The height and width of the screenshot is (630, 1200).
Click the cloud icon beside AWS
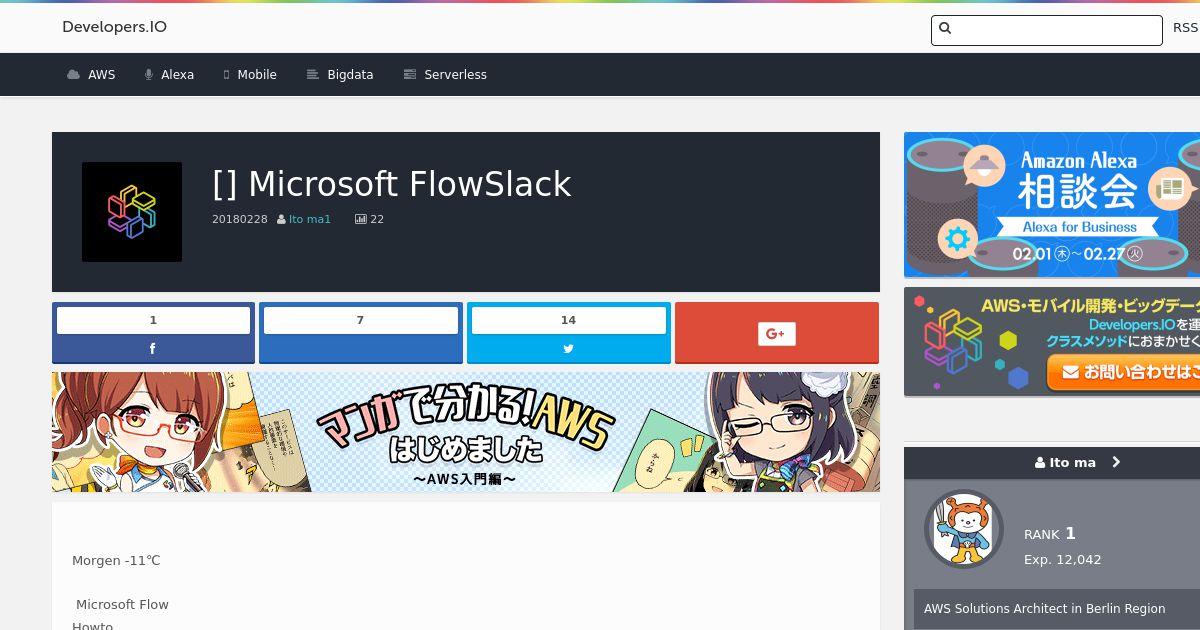click(73, 75)
